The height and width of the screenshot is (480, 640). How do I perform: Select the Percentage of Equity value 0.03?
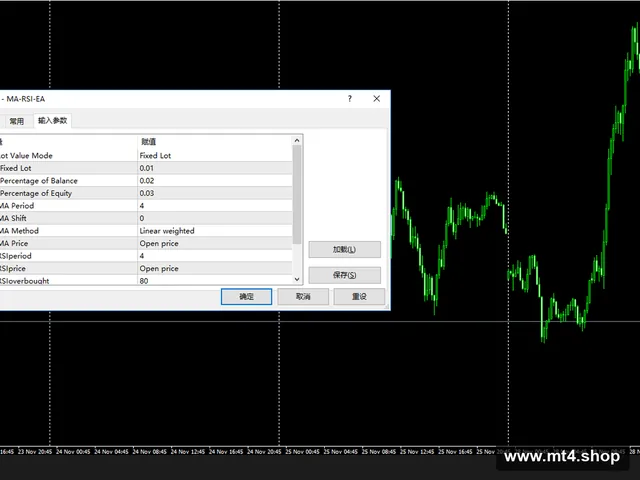147,193
